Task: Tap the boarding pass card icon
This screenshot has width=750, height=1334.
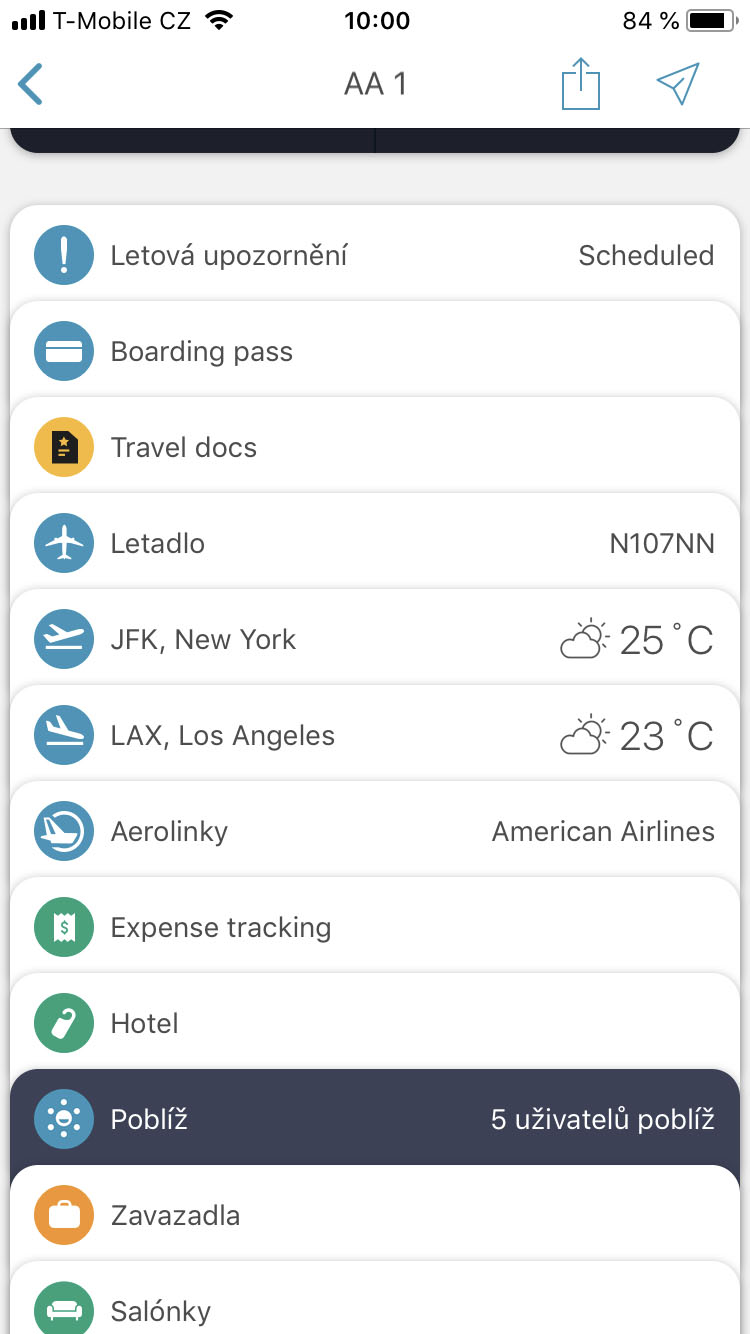Action: pos(64,352)
